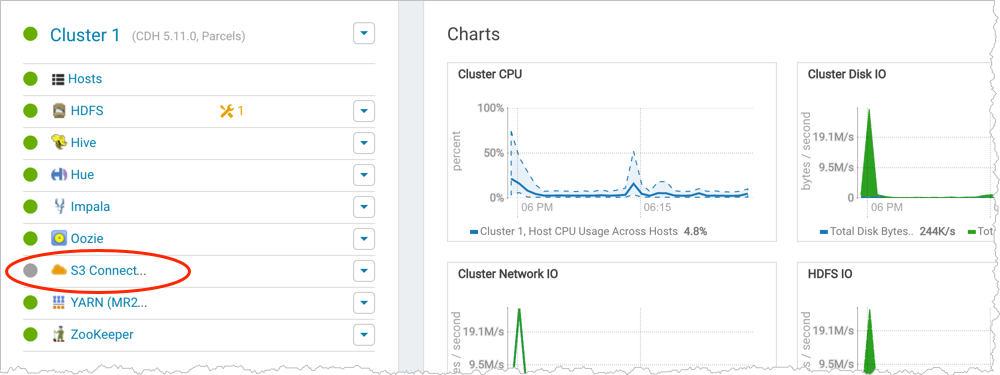The height and width of the screenshot is (375, 1000).
Task: Click the S3 Connector cloud icon
Action: pos(59,270)
